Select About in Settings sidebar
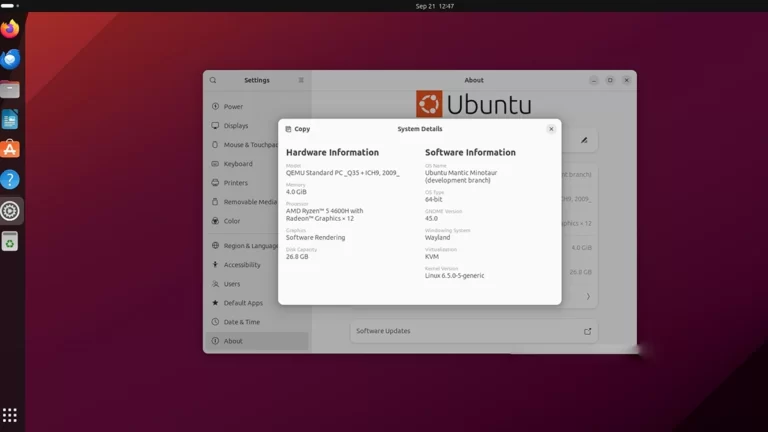The image size is (768, 432). pyautogui.click(x=257, y=341)
